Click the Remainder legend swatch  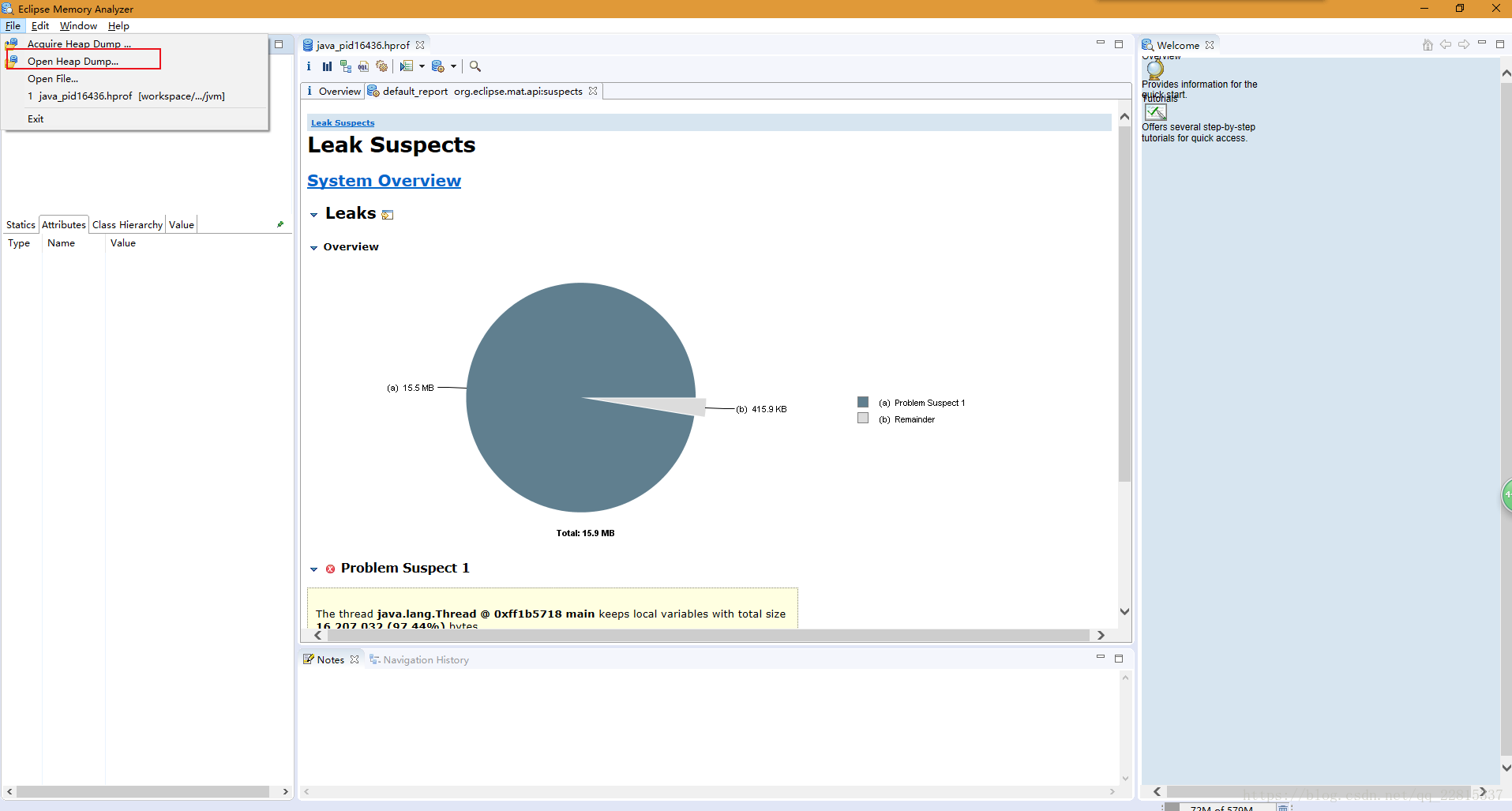tap(863, 418)
